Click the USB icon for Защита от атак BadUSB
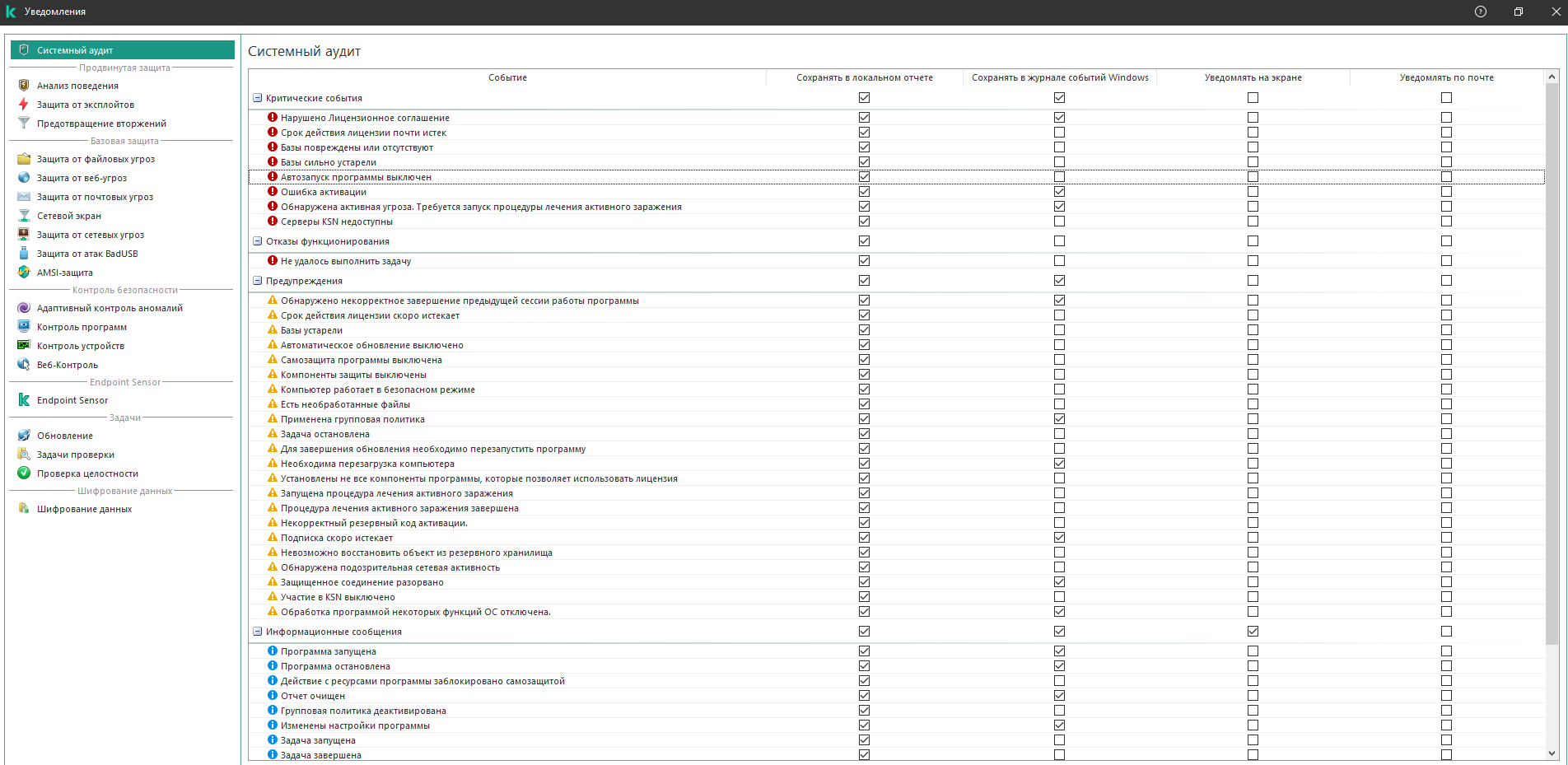Viewport: 1568px width, 765px height. (x=24, y=254)
